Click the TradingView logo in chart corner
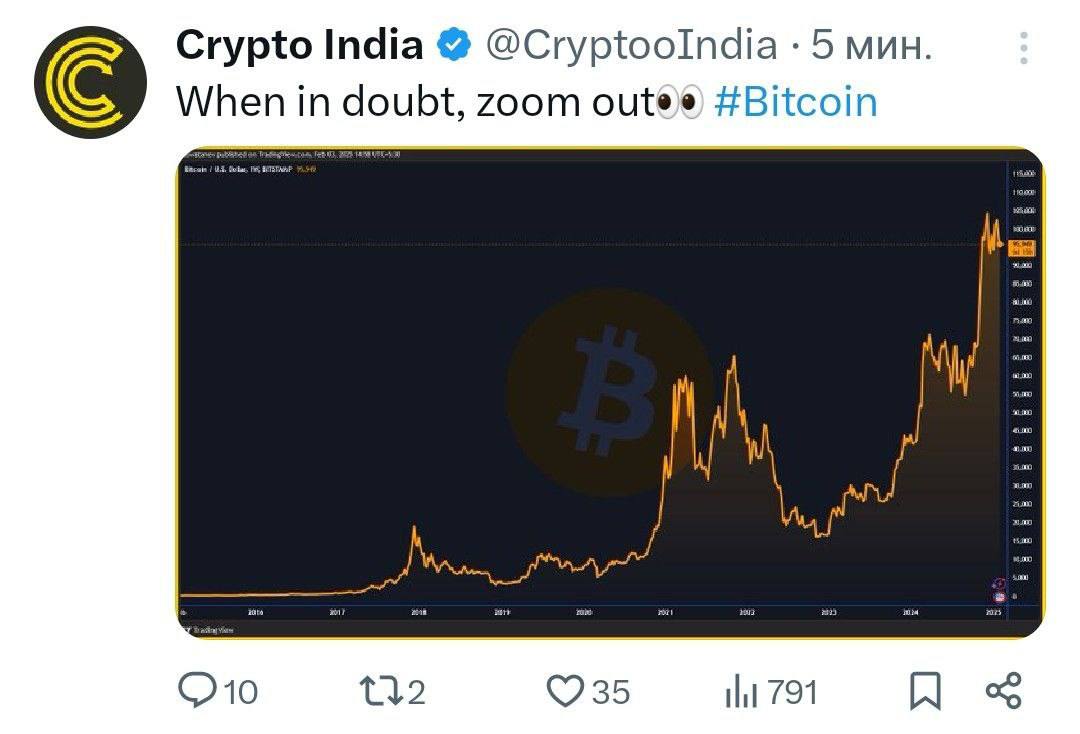1080x734 pixels. tap(209, 629)
